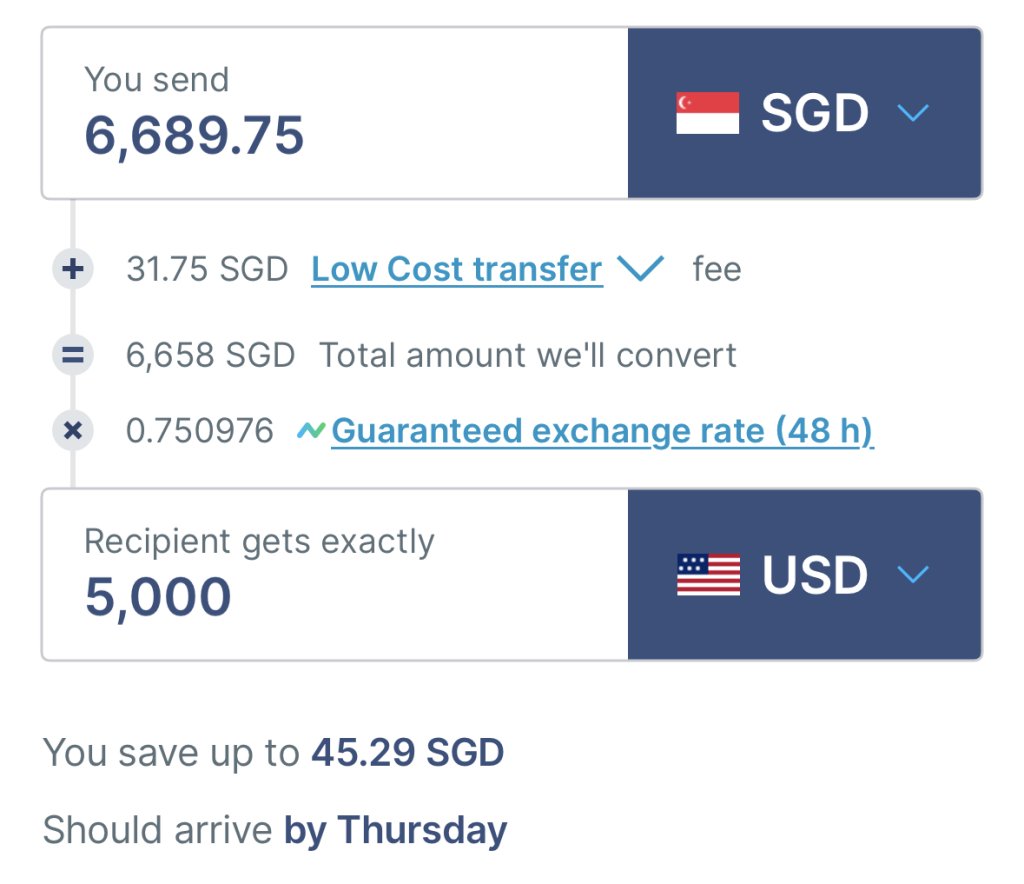Click the 0.750976 exchange rate value
The image size is (1024, 884).
pos(199,431)
